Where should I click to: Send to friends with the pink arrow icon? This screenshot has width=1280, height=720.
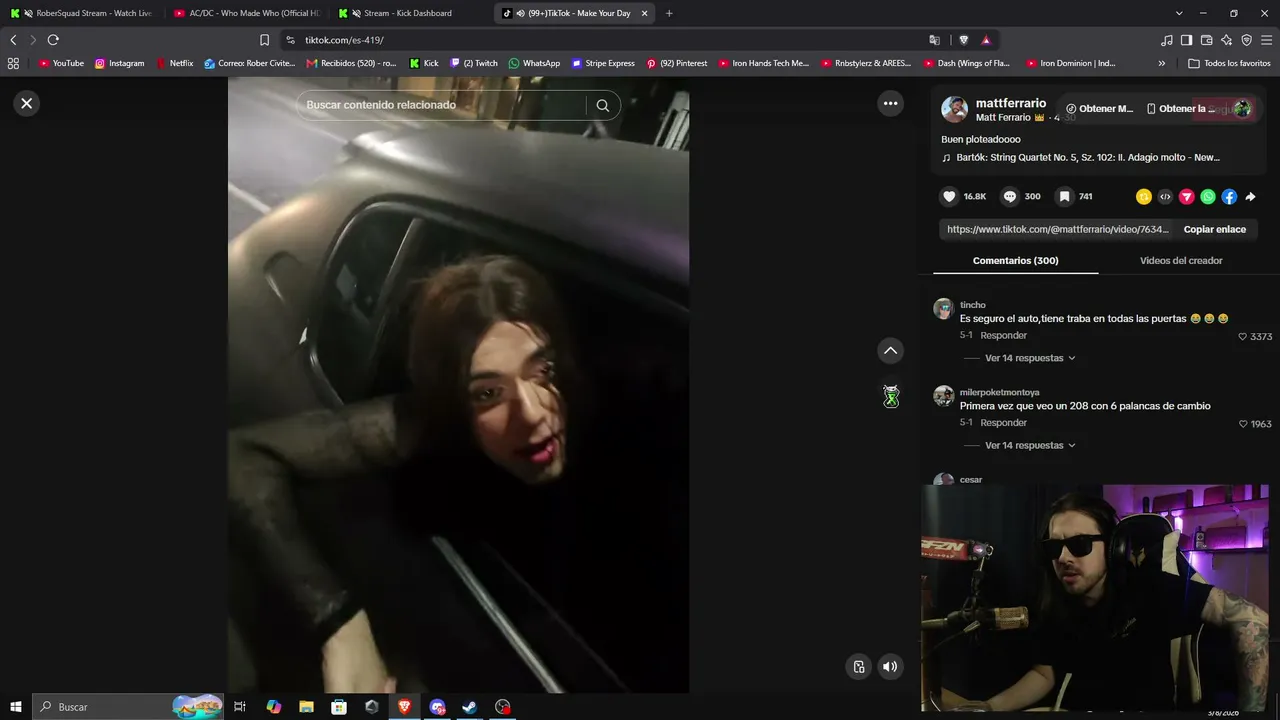tap(1187, 197)
